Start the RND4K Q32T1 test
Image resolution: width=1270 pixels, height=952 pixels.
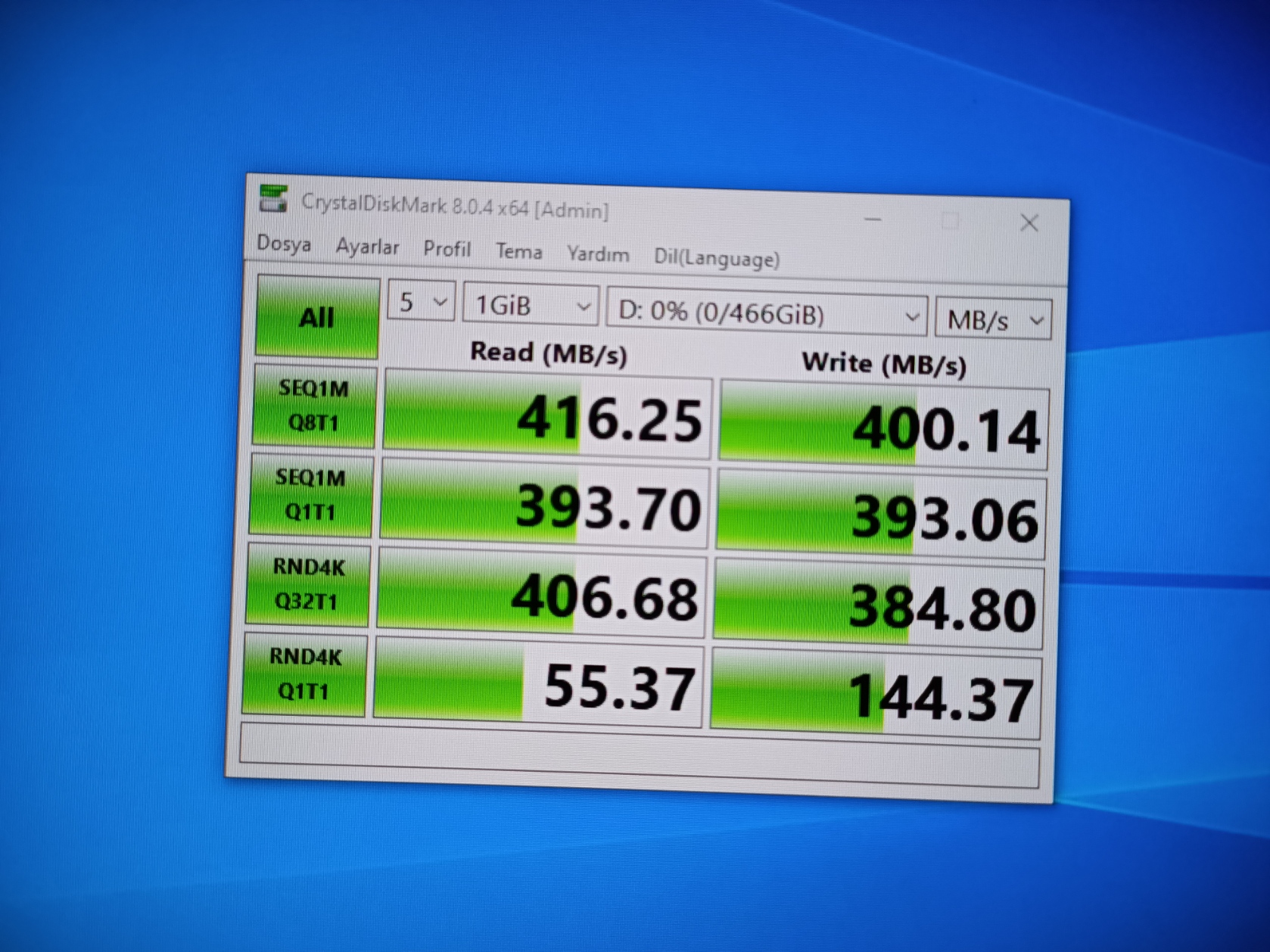coord(307,584)
